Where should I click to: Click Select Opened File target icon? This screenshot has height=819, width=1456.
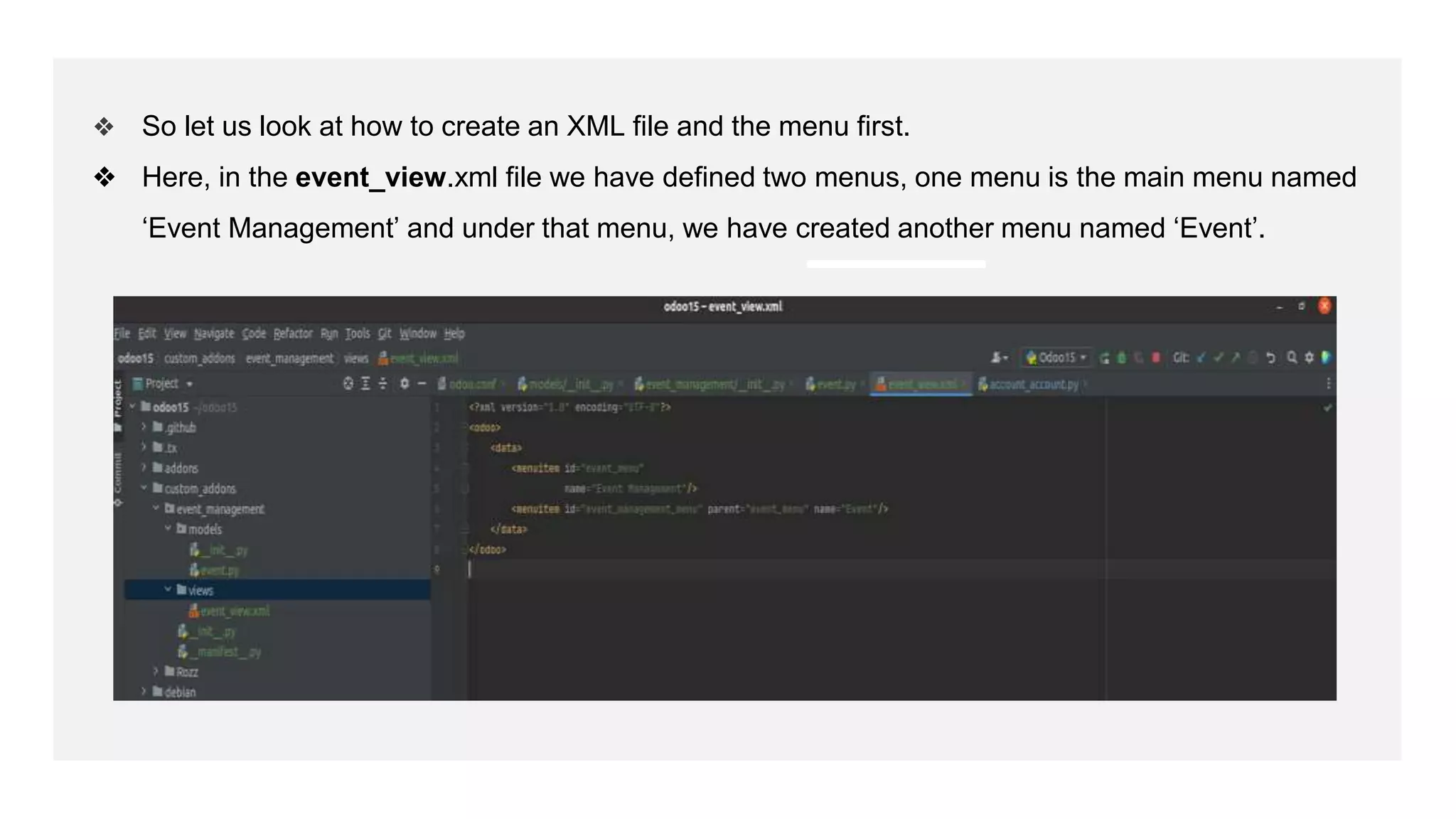[x=348, y=384]
